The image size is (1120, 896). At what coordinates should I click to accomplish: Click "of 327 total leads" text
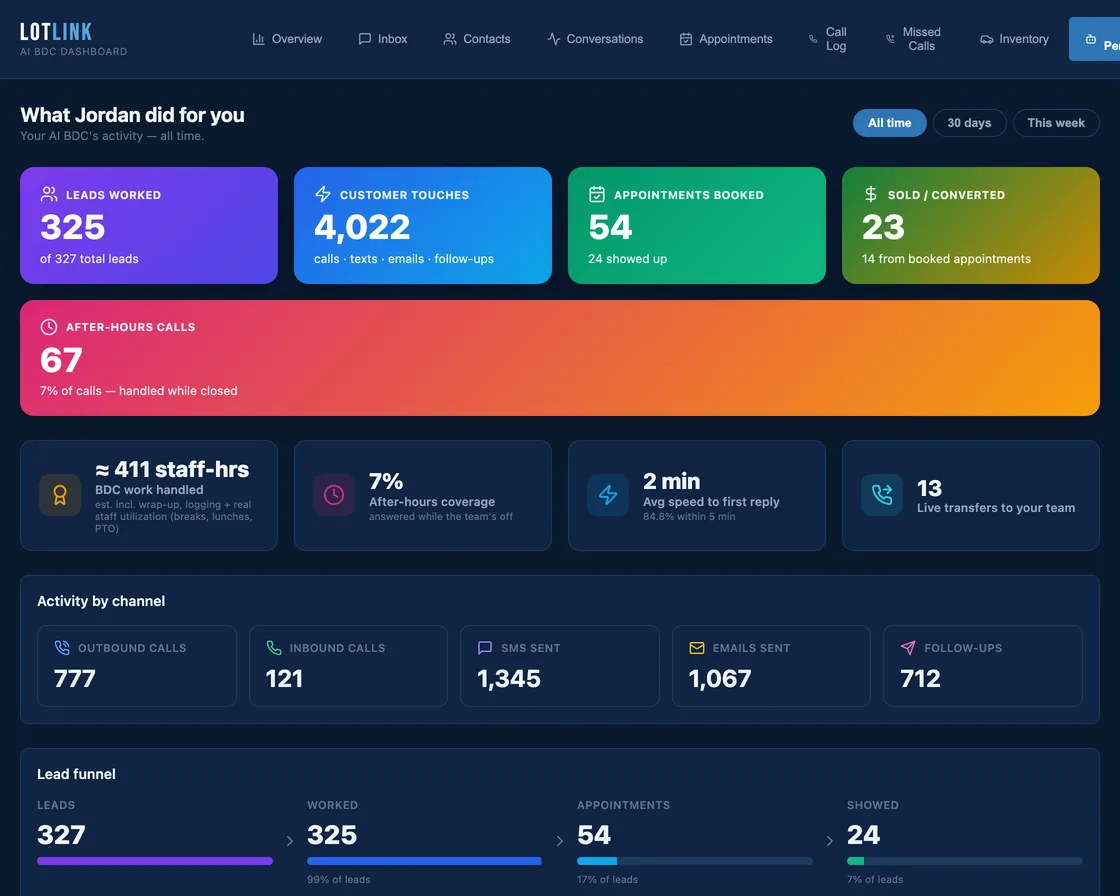coord(89,259)
